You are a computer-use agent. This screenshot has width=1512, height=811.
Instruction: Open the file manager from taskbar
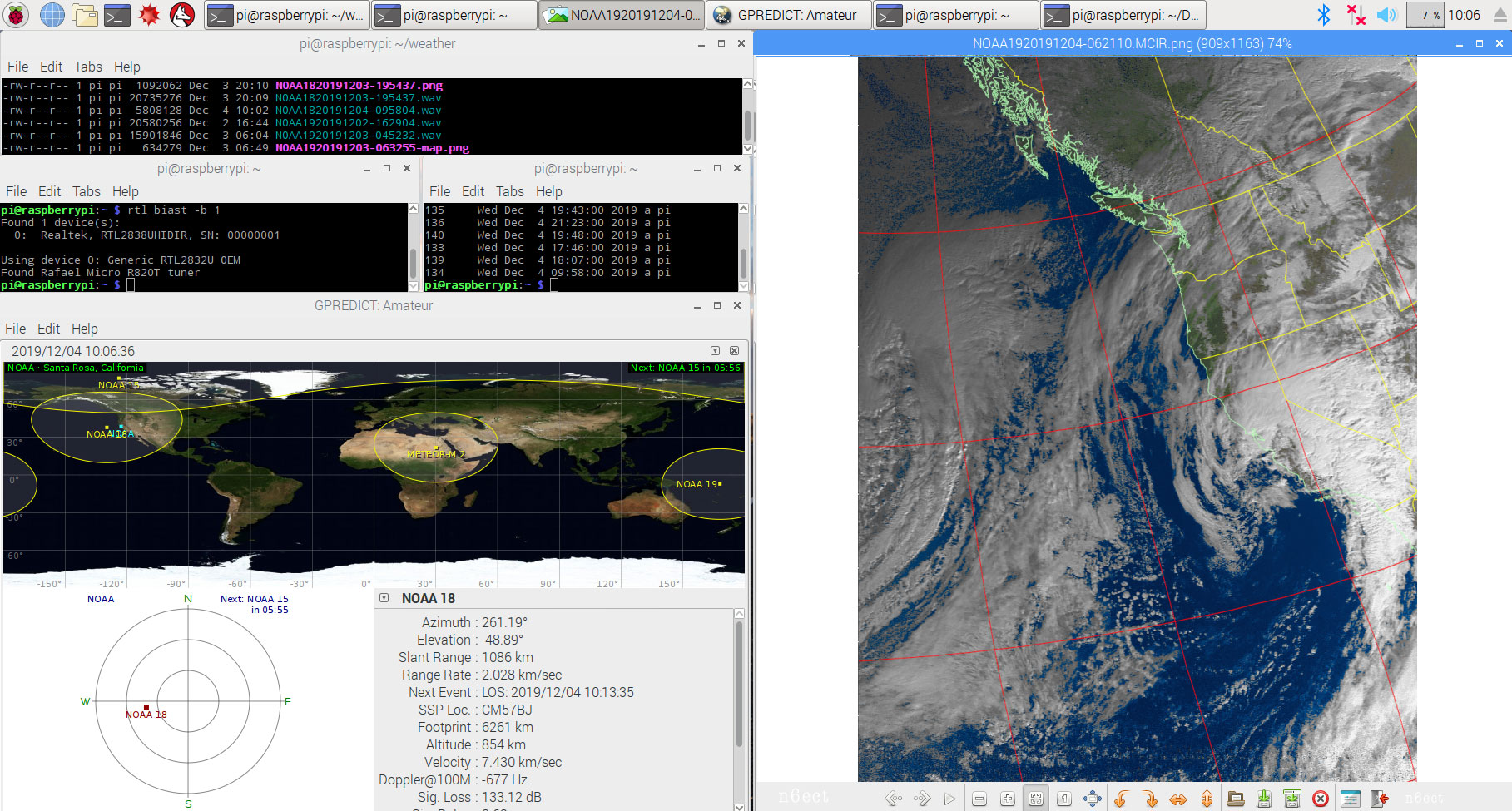pyautogui.click(x=84, y=15)
